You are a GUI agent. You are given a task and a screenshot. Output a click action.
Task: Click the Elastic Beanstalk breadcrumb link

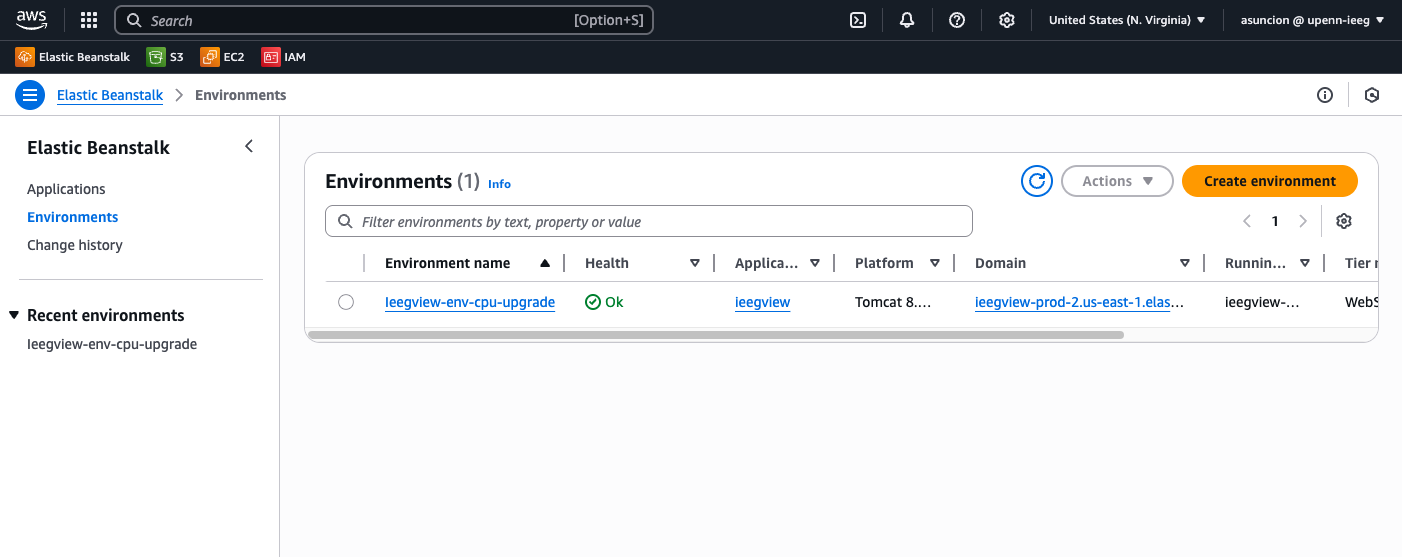110,95
